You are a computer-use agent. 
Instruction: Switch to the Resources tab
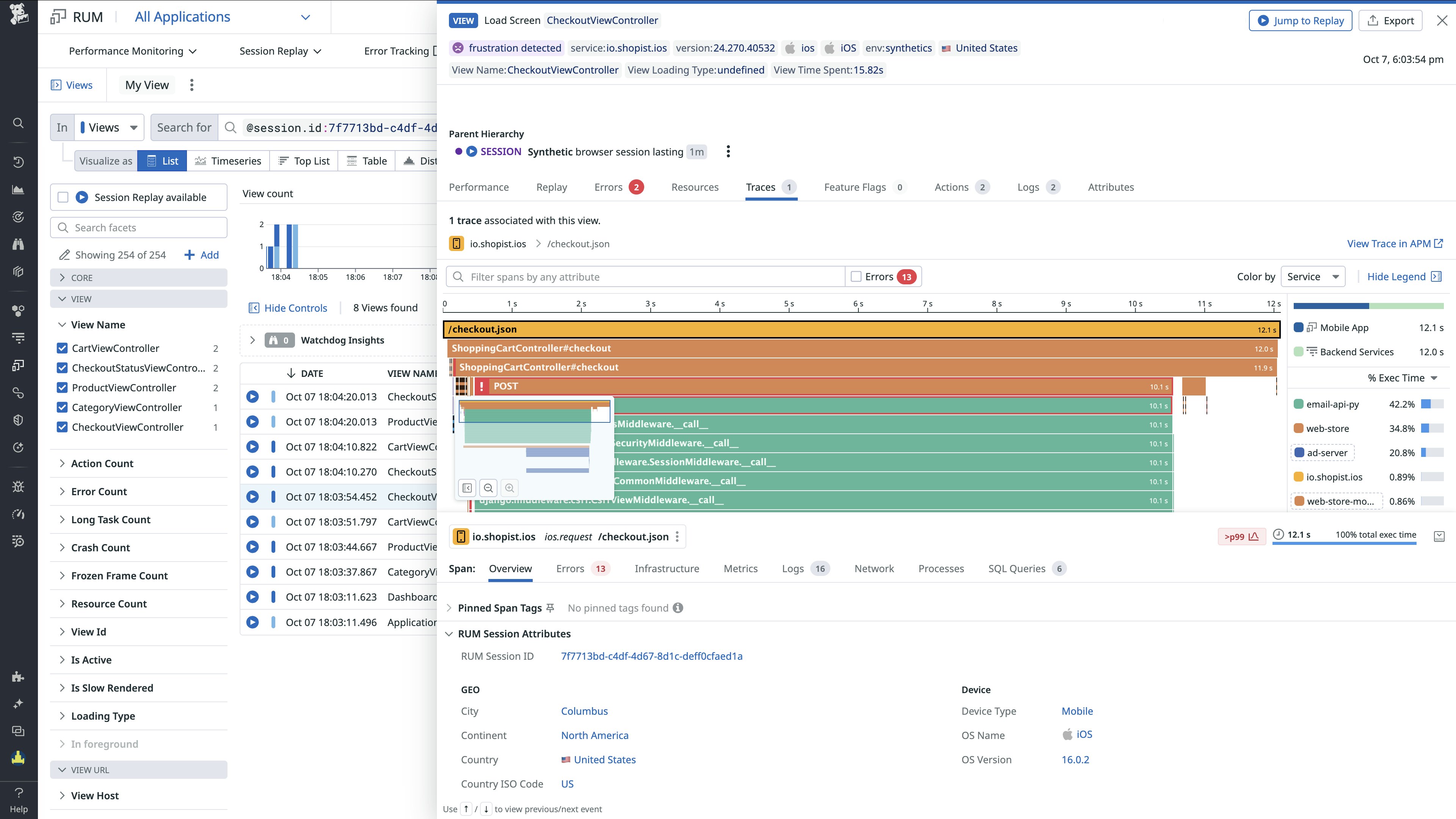tap(695, 187)
